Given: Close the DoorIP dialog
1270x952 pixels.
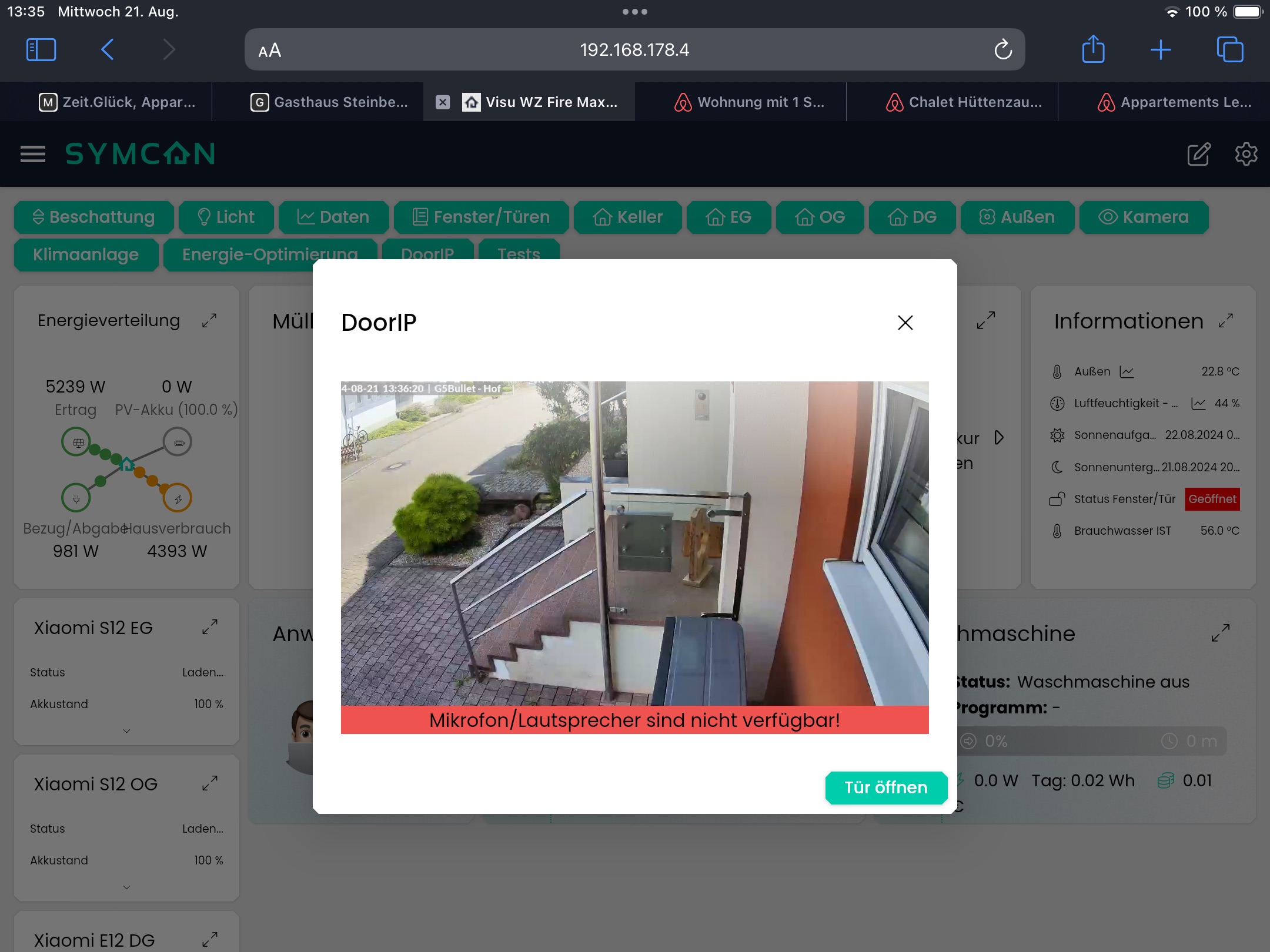Looking at the screenshot, I should click(x=905, y=323).
